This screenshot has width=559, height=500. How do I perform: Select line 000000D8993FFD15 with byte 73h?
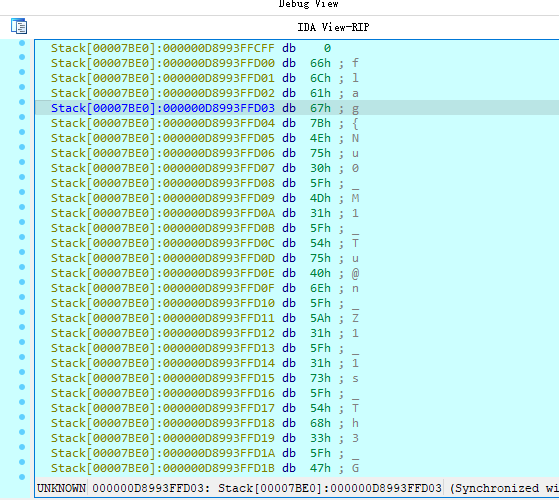(205, 378)
